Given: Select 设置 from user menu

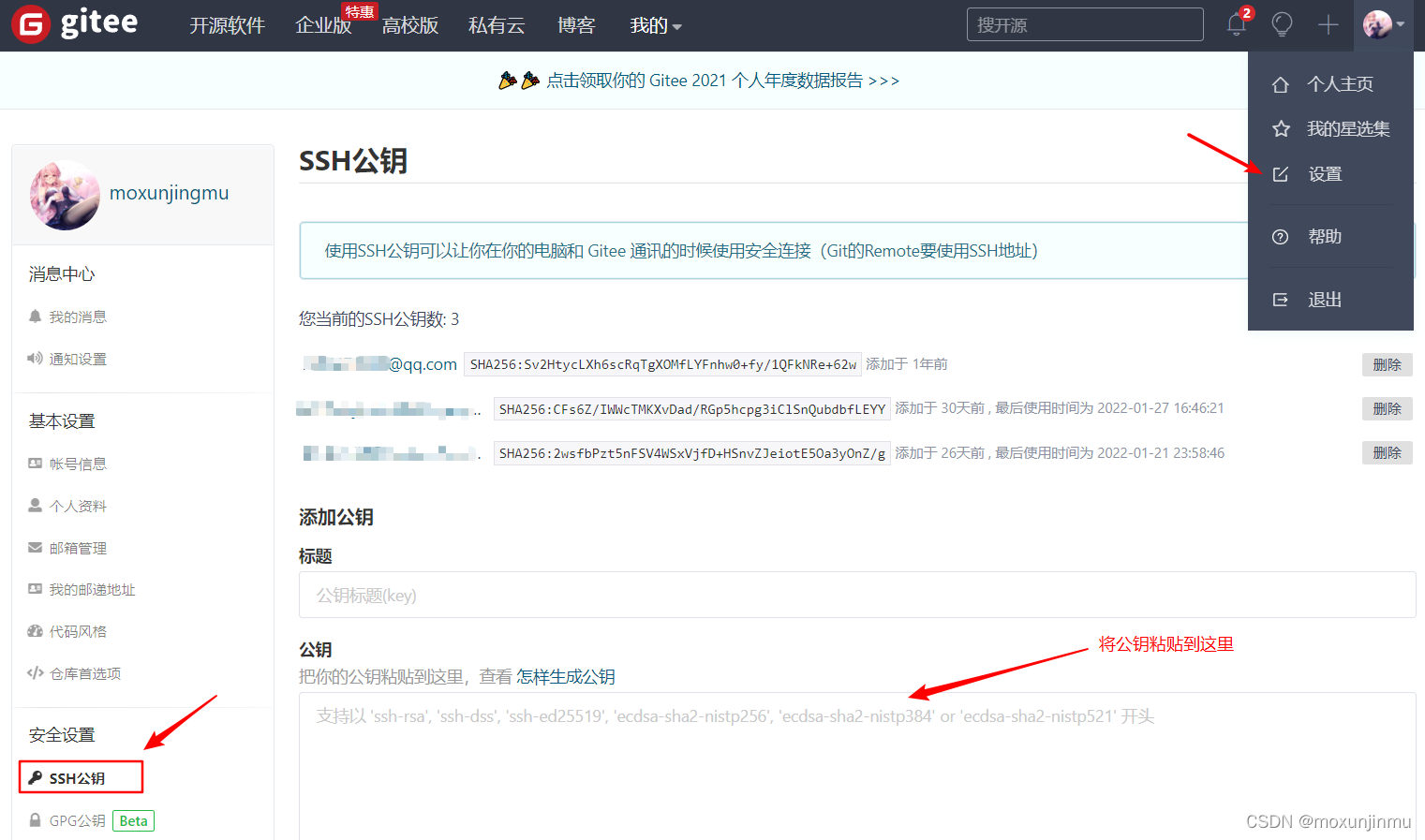Looking at the screenshot, I should [x=1325, y=174].
